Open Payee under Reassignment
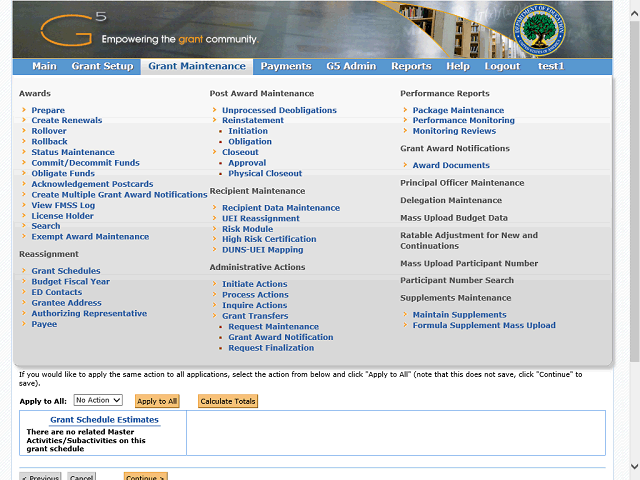Viewport: 640px width, 480px height. tap(44, 324)
